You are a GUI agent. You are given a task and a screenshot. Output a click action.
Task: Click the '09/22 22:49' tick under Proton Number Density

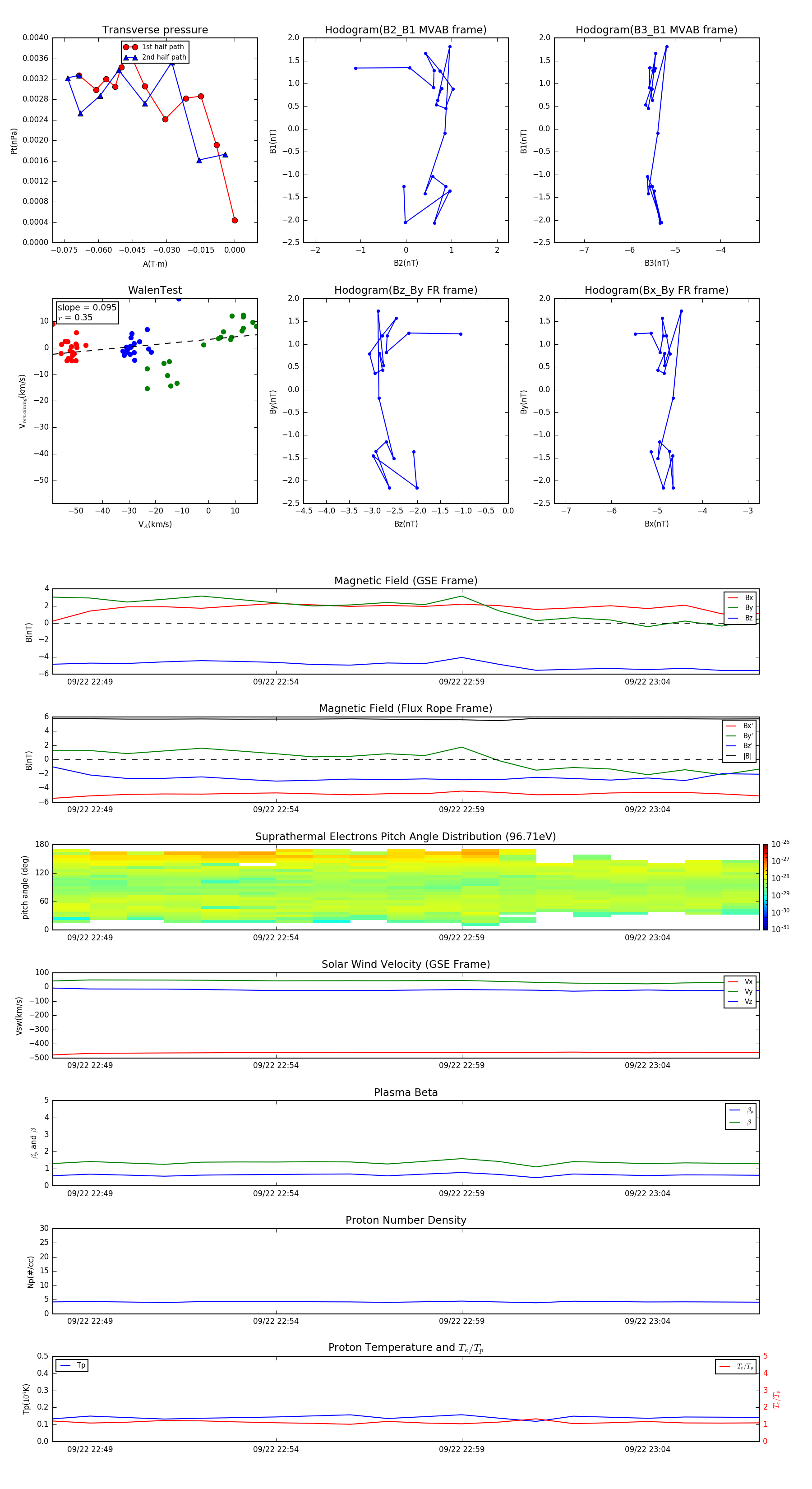point(90,1321)
